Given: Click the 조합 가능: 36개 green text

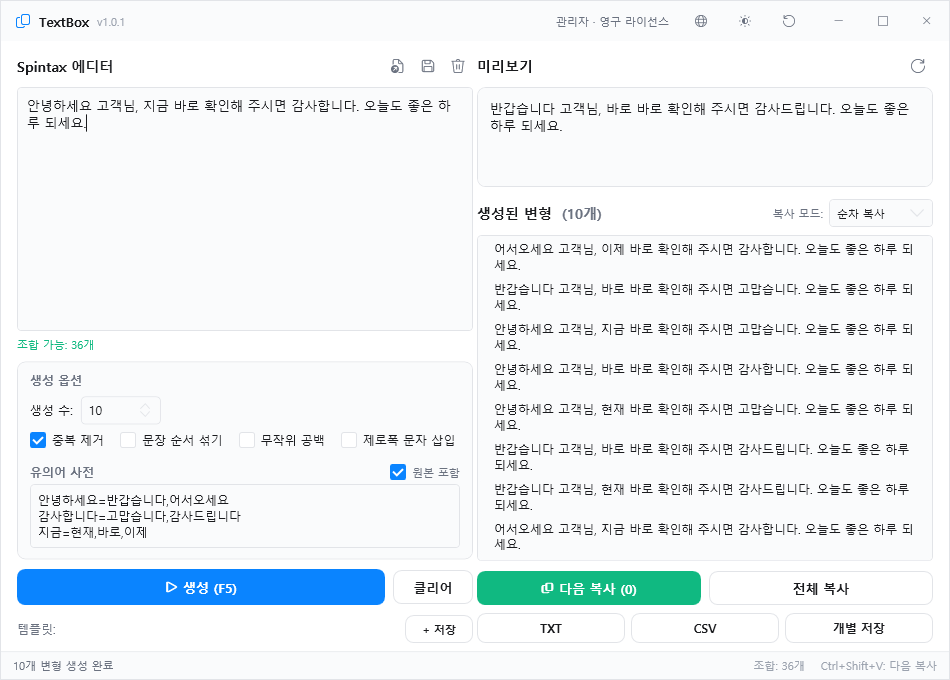Looking at the screenshot, I should (x=55, y=345).
